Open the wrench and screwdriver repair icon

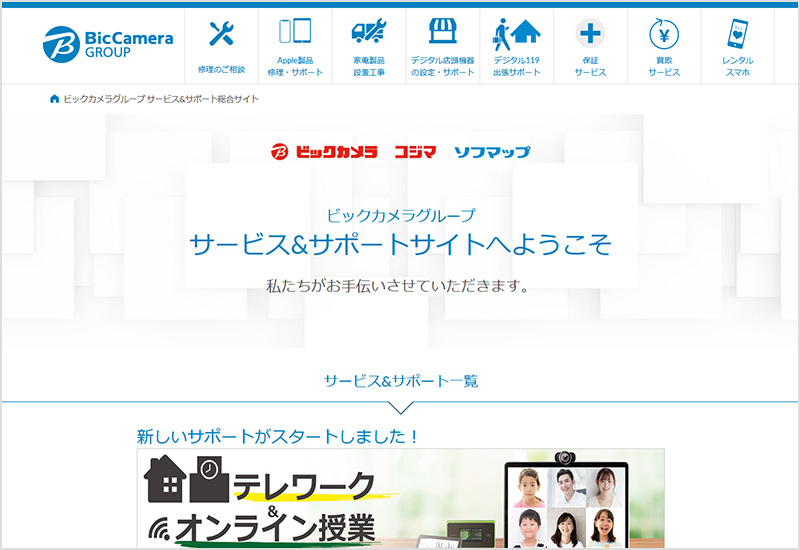(221, 33)
